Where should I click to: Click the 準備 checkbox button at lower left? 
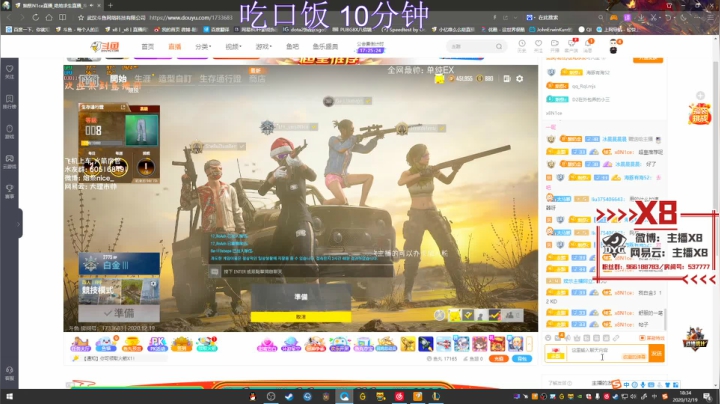tap(119, 313)
